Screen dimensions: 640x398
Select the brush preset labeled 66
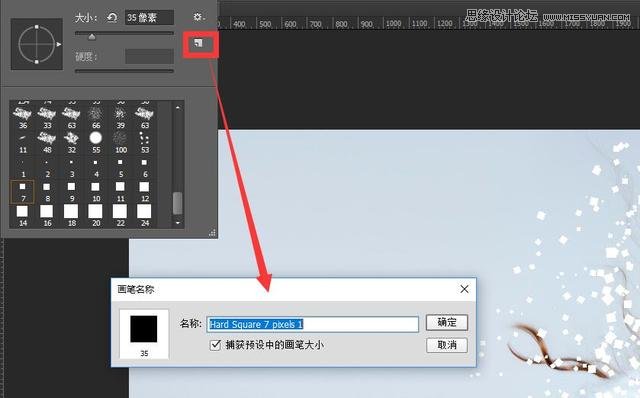click(x=96, y=117)
